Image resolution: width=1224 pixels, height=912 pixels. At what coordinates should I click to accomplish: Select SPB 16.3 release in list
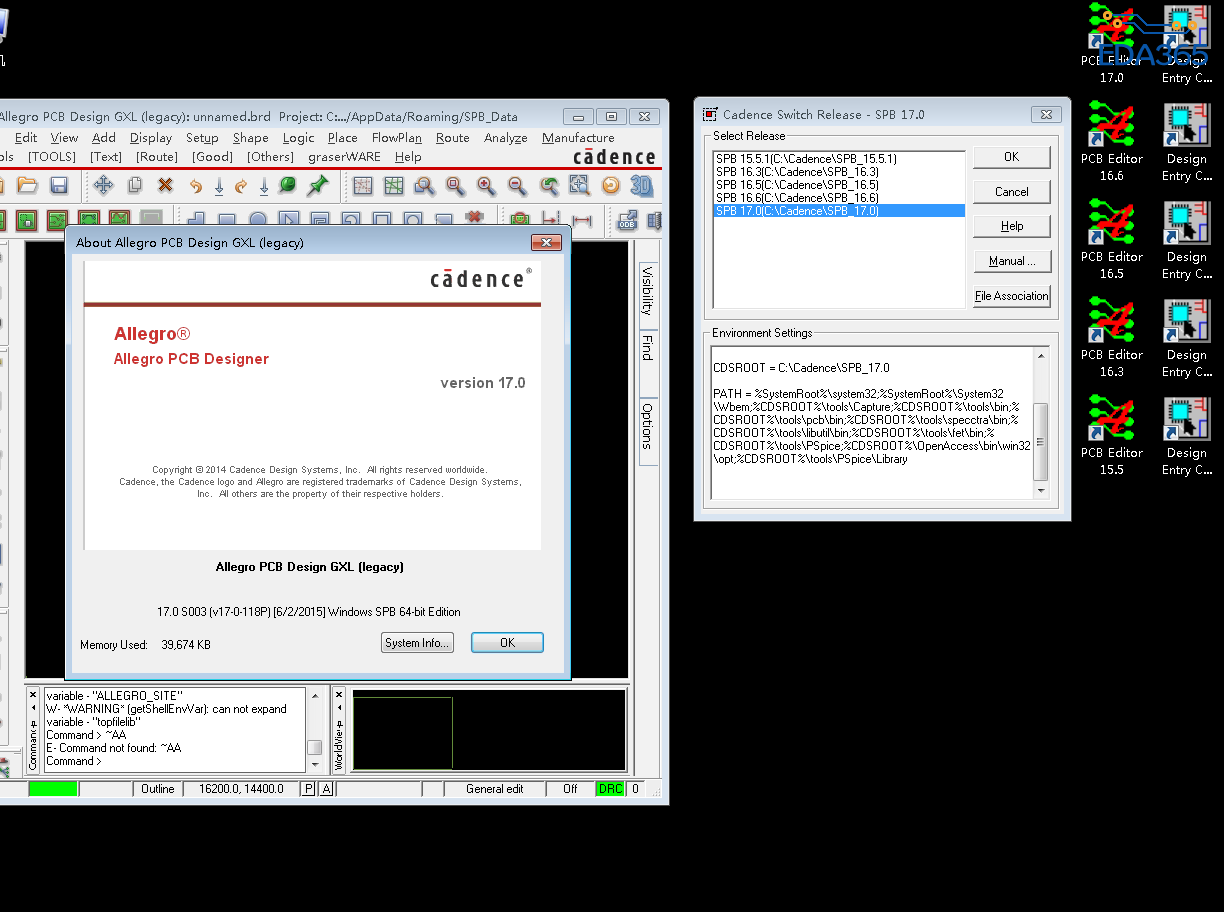pyautogui.click(x=839, y=172)
